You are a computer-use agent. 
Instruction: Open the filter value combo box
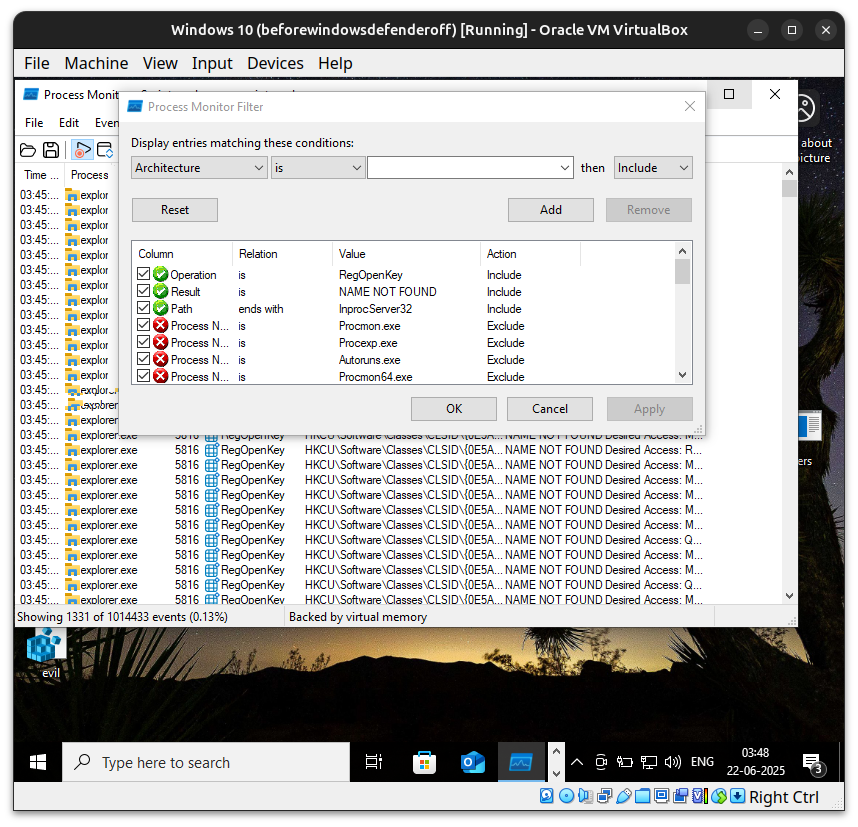click(x=469, y=167)
